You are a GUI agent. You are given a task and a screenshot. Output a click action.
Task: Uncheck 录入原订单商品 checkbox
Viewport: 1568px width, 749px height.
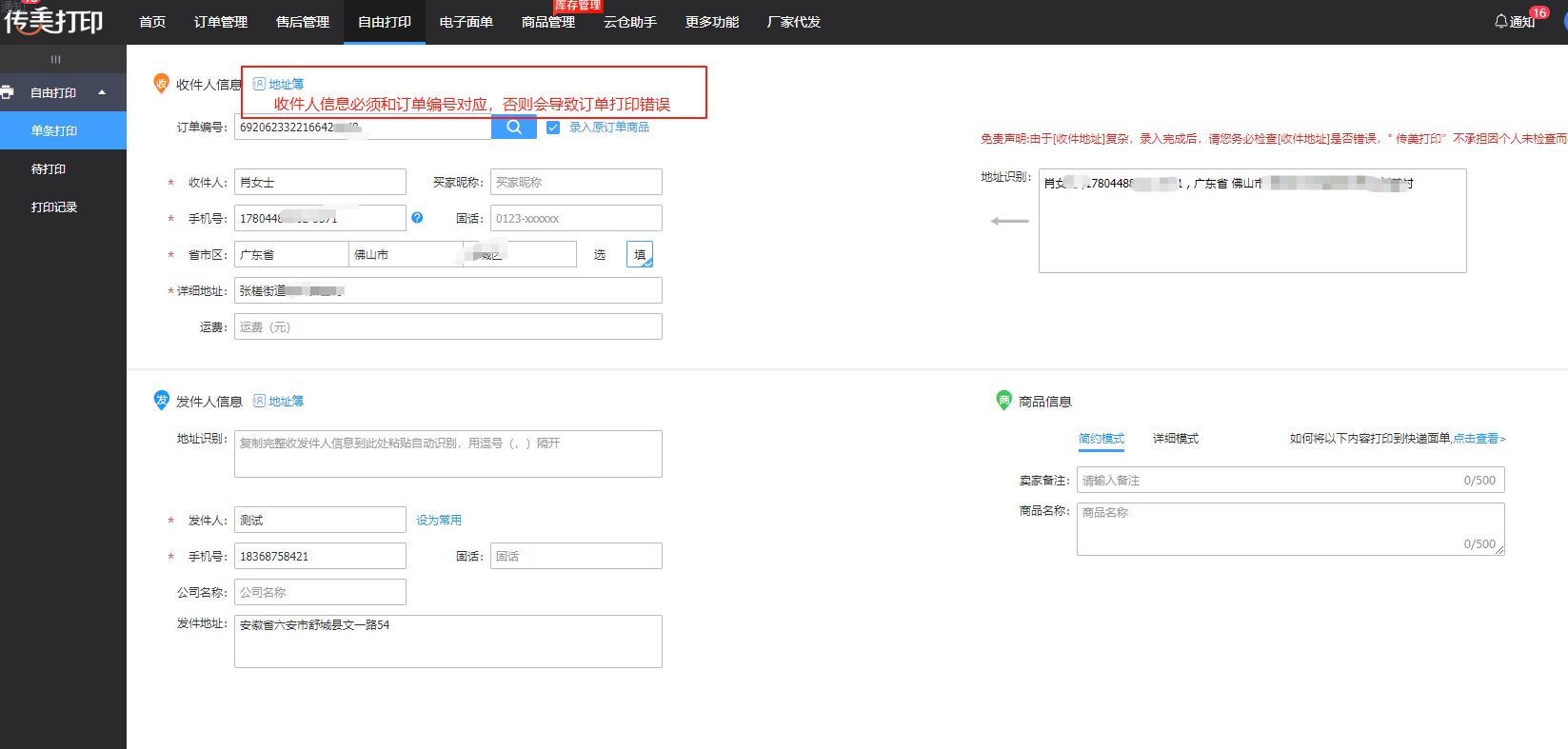[x=553, y=128]
